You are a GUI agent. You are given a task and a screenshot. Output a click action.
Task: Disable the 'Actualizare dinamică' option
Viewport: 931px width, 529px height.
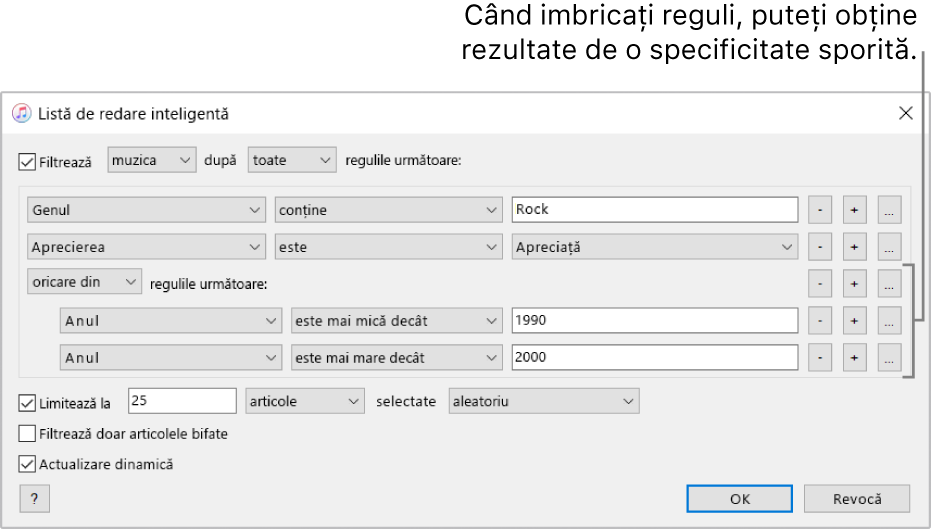(x=27, y=464)
